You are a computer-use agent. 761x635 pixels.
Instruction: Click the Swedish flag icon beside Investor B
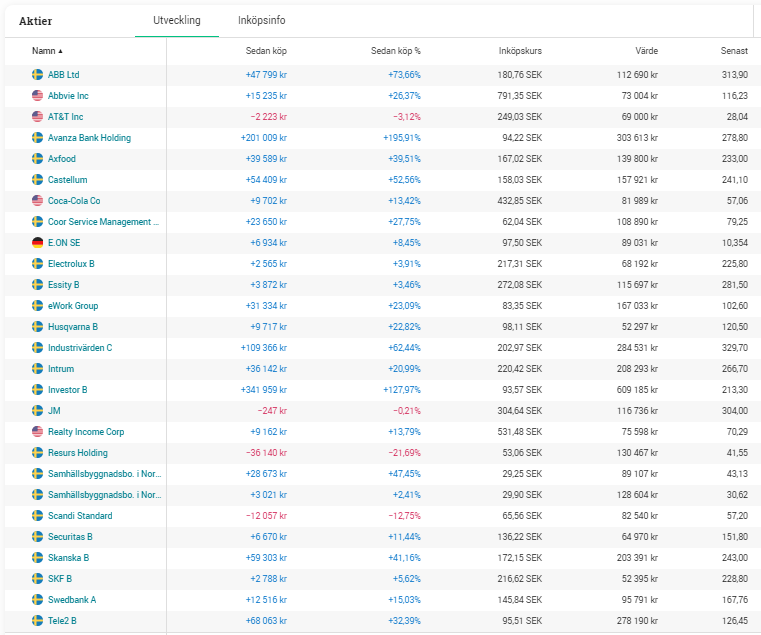pyautogui.click(x=37, y=390)
